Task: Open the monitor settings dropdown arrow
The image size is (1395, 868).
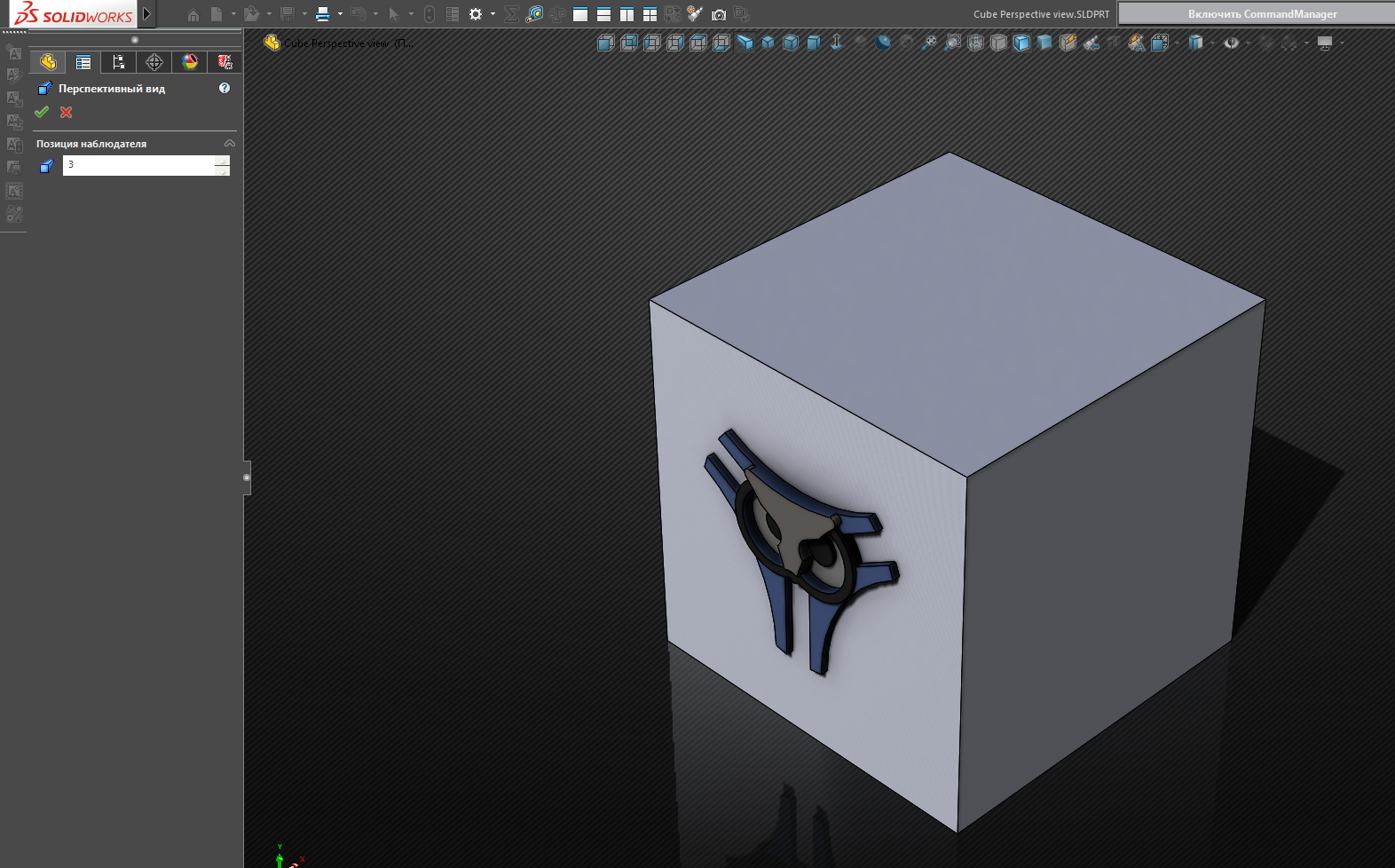Action: coord(1342,43)
